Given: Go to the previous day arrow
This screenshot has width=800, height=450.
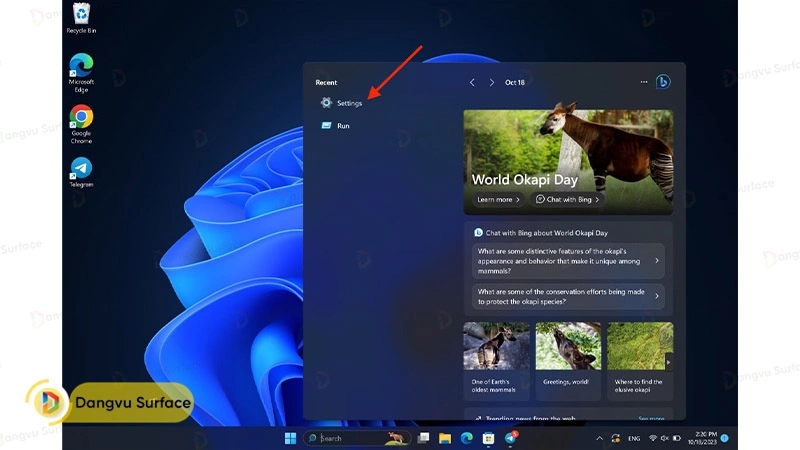Looking at the screenshot, I should tap(472, 82).
